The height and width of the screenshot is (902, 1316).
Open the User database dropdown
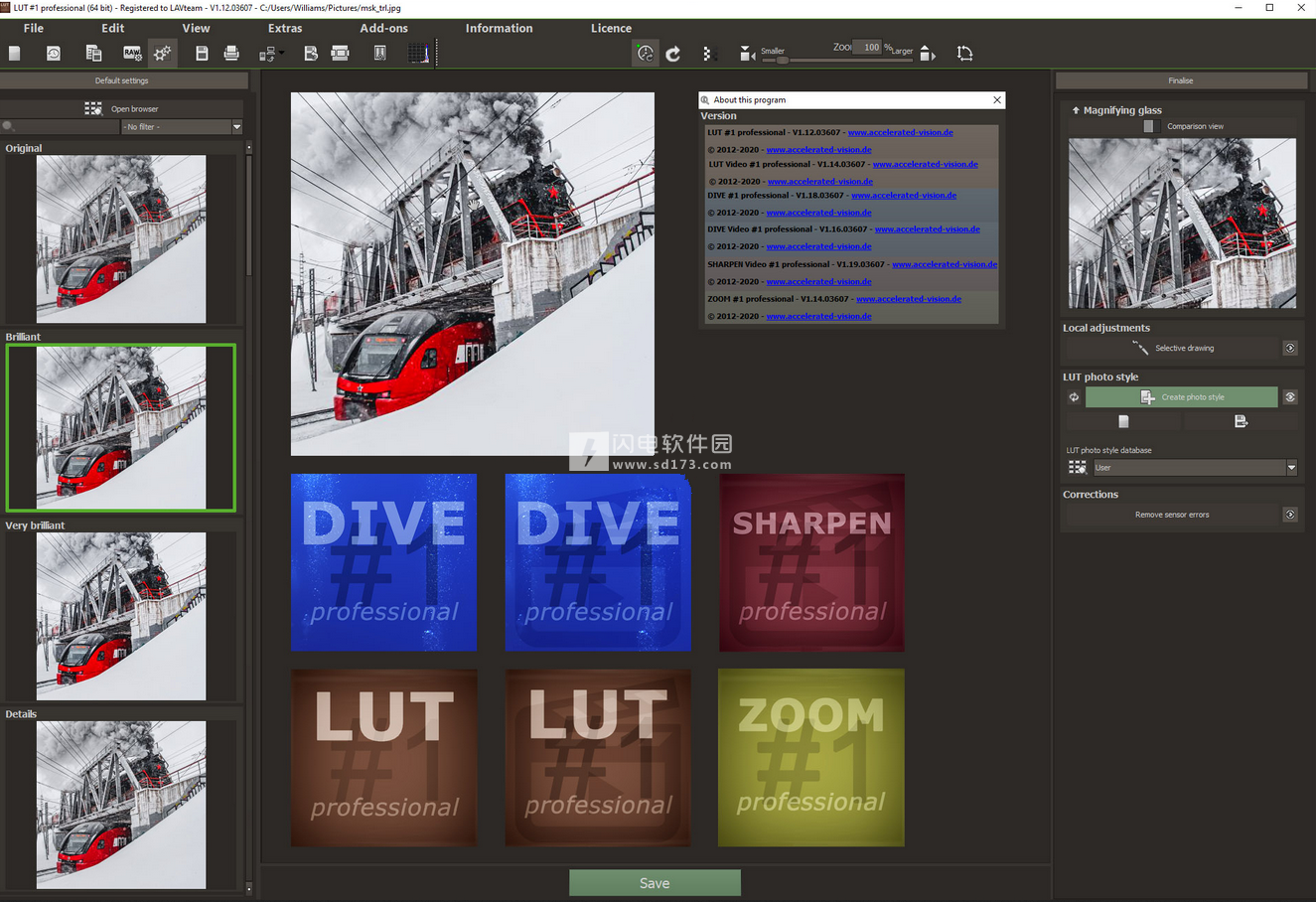point(1195,467)
